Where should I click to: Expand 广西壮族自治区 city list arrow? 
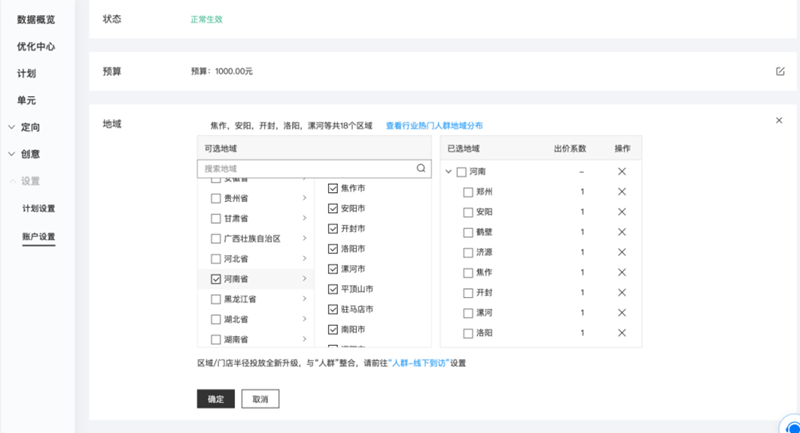coord(304,239)
